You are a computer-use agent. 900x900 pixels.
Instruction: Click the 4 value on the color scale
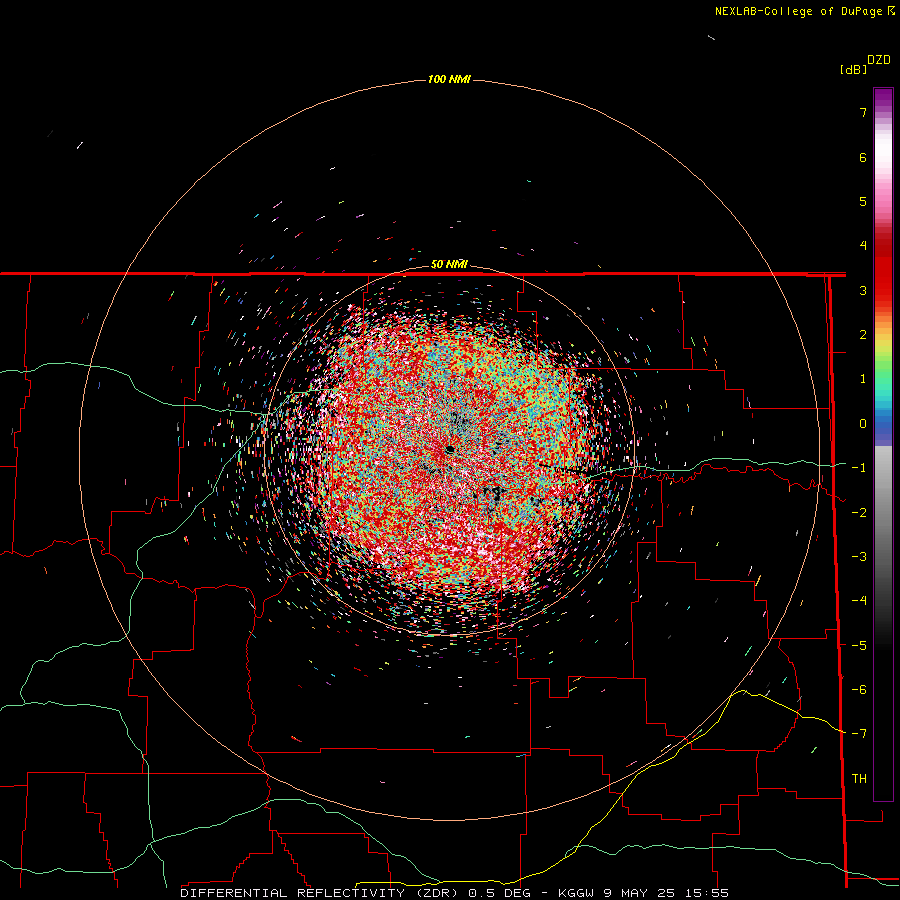tap(863, 246)
